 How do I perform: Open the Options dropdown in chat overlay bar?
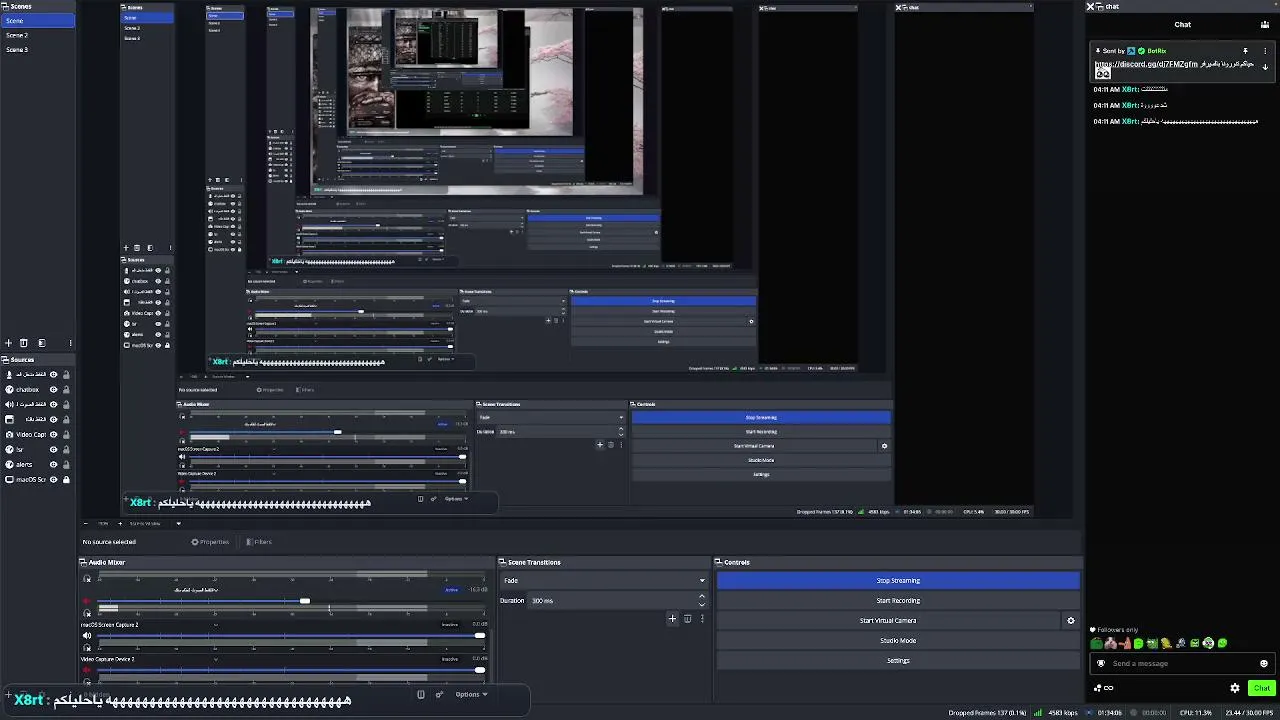[x=472, y=694]
